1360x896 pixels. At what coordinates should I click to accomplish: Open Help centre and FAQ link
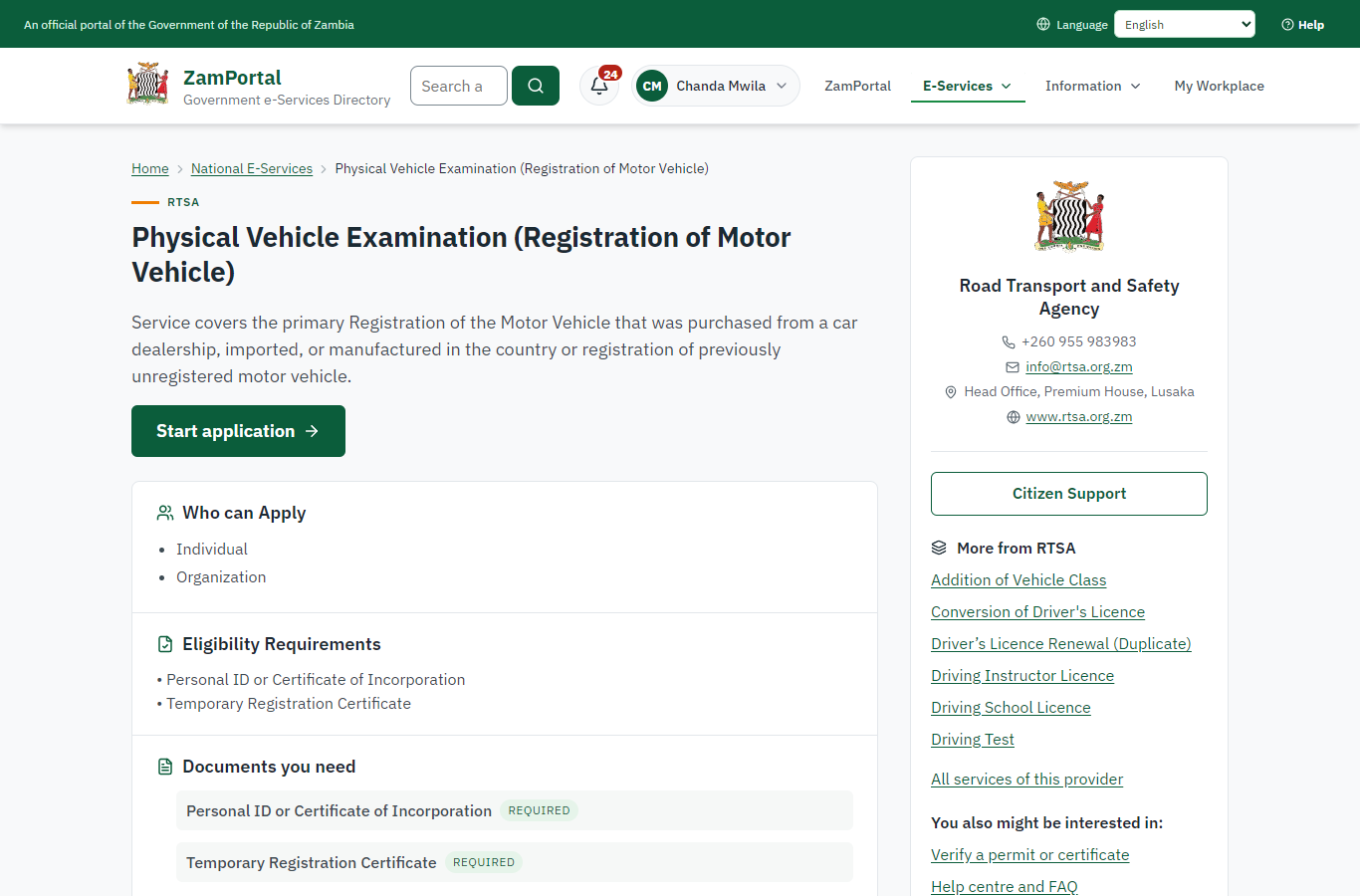pos(1005,887)
